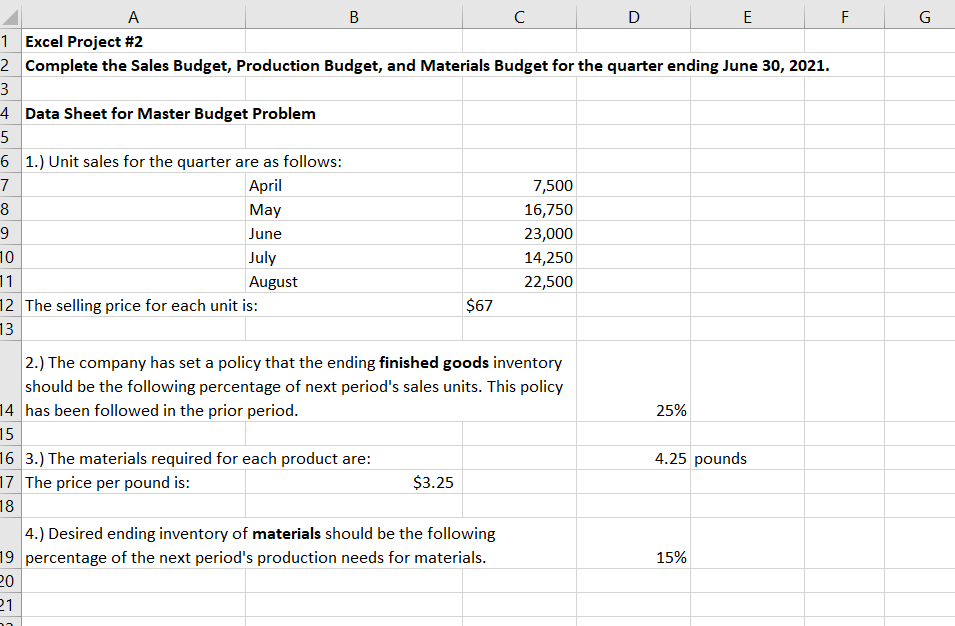Select the 4.25 materials quantity cell
This screenshot has width=955, height=626.
point(633,458)
